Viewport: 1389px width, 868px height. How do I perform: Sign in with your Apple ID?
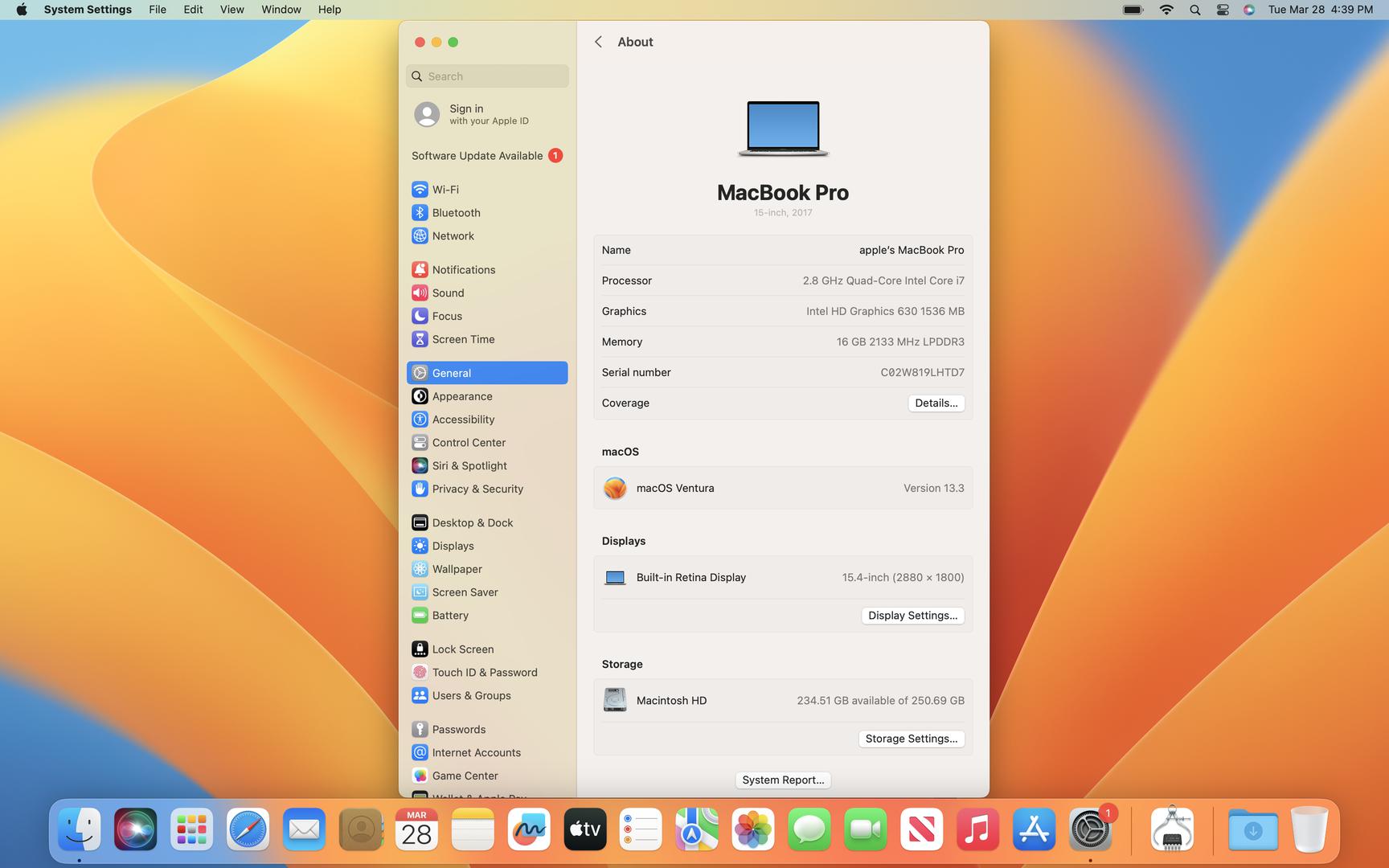pyautogui.click(x=487, y=114)
